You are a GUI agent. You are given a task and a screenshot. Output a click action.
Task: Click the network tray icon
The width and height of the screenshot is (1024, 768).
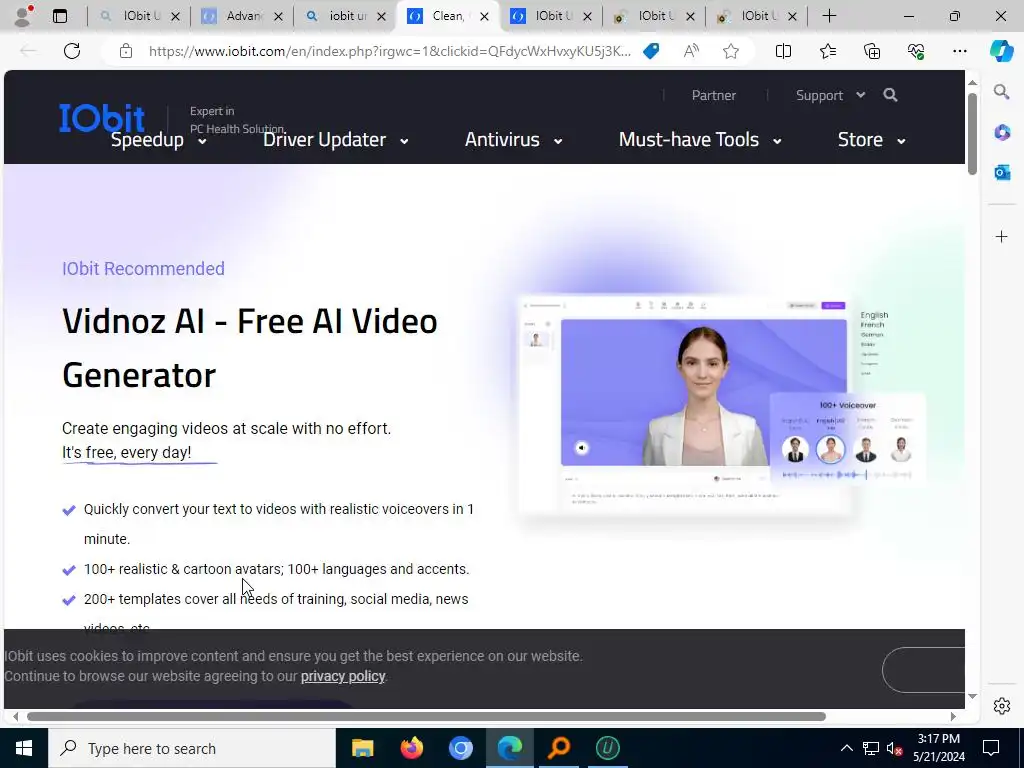871,748
